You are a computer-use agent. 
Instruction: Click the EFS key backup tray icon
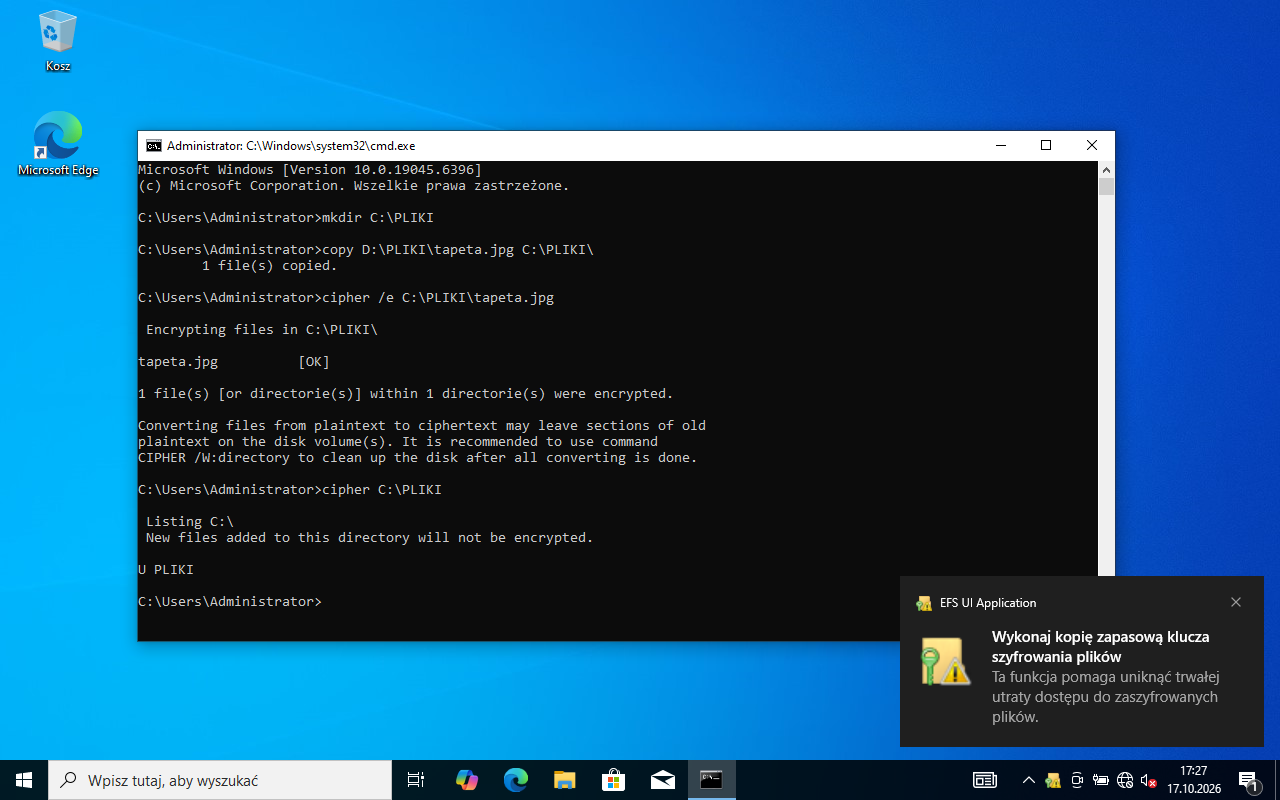click(x=1053, y=780)
